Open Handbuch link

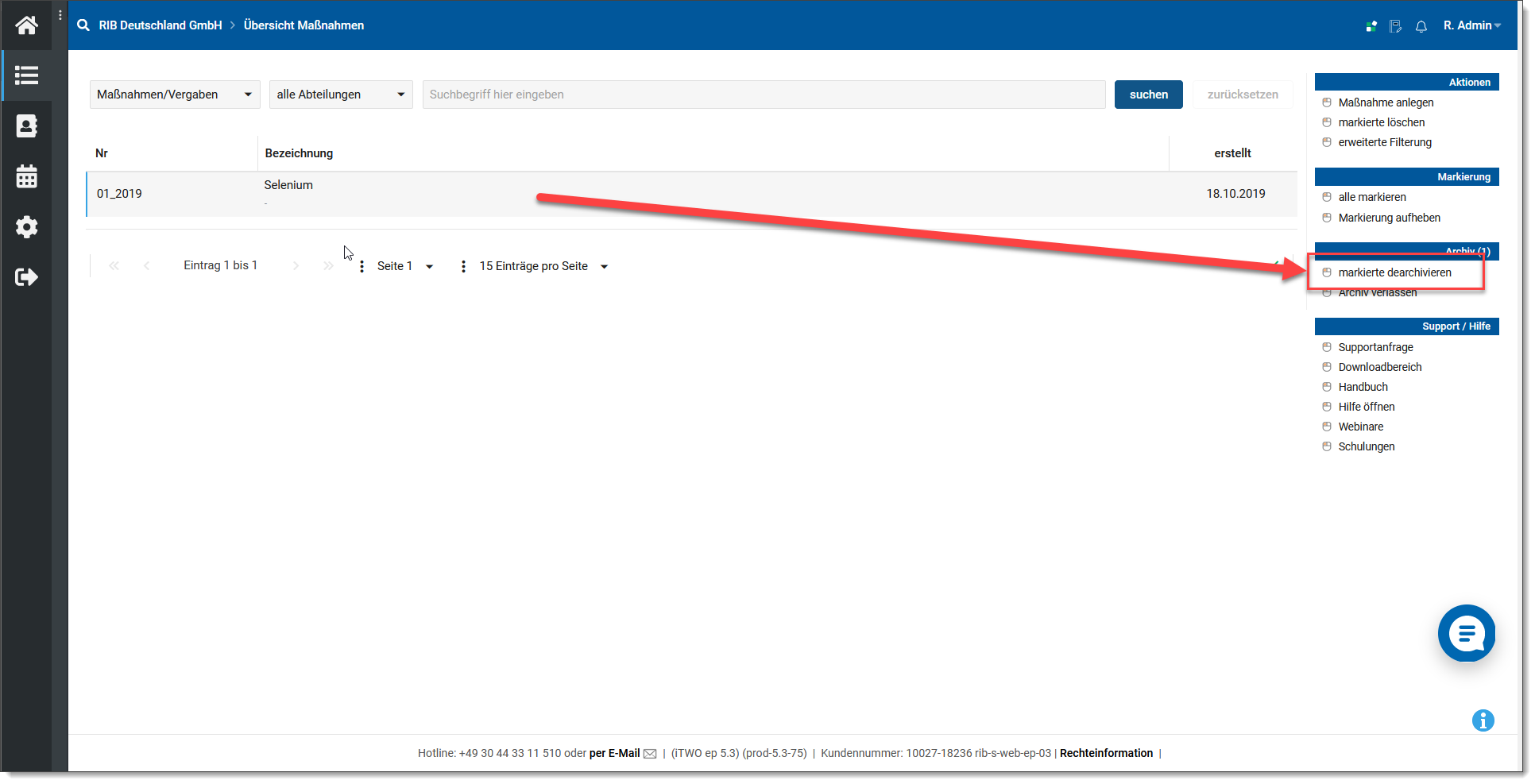point(1363,387)
